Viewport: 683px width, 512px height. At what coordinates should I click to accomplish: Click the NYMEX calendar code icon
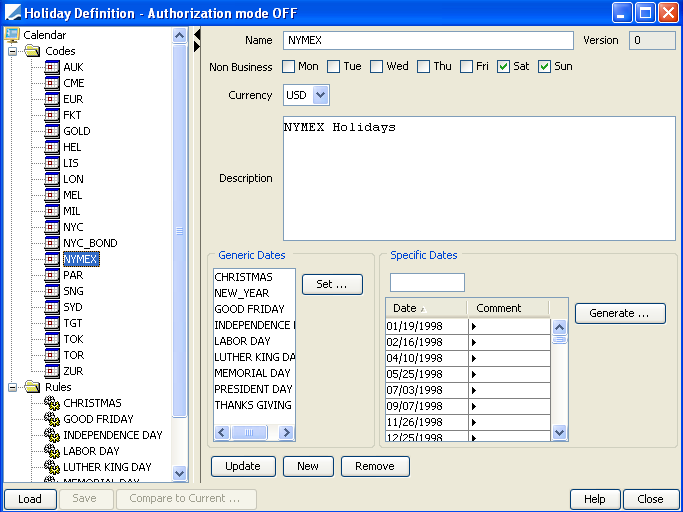[x=52, y=259]
